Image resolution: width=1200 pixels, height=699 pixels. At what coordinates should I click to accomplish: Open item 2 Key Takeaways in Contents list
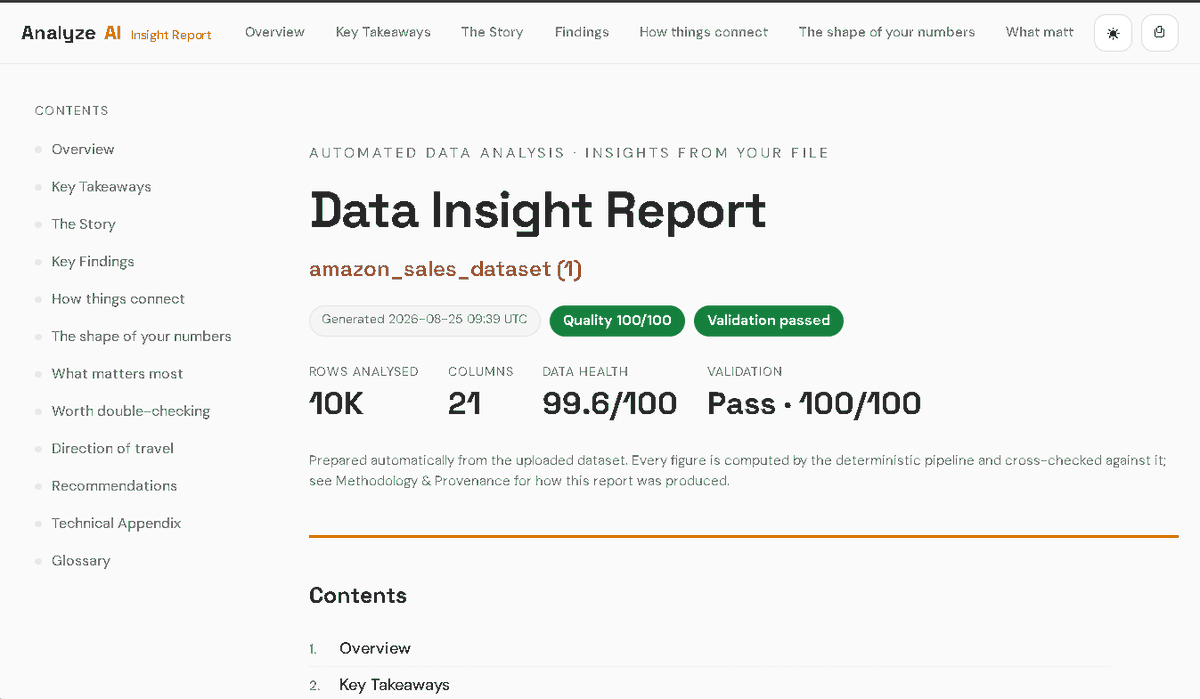pos(394,685)
